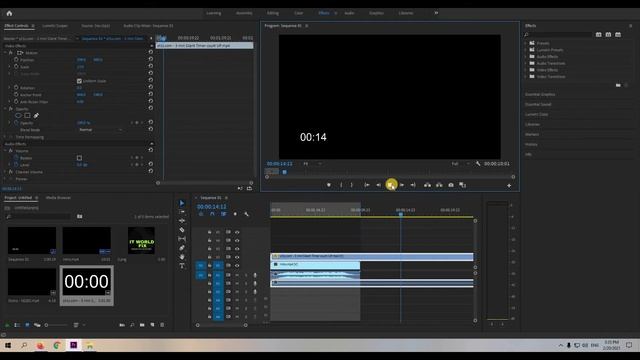Open the Lumetri Scopes tab
Viewport: 640px width, 360px height.
[55, 26]
